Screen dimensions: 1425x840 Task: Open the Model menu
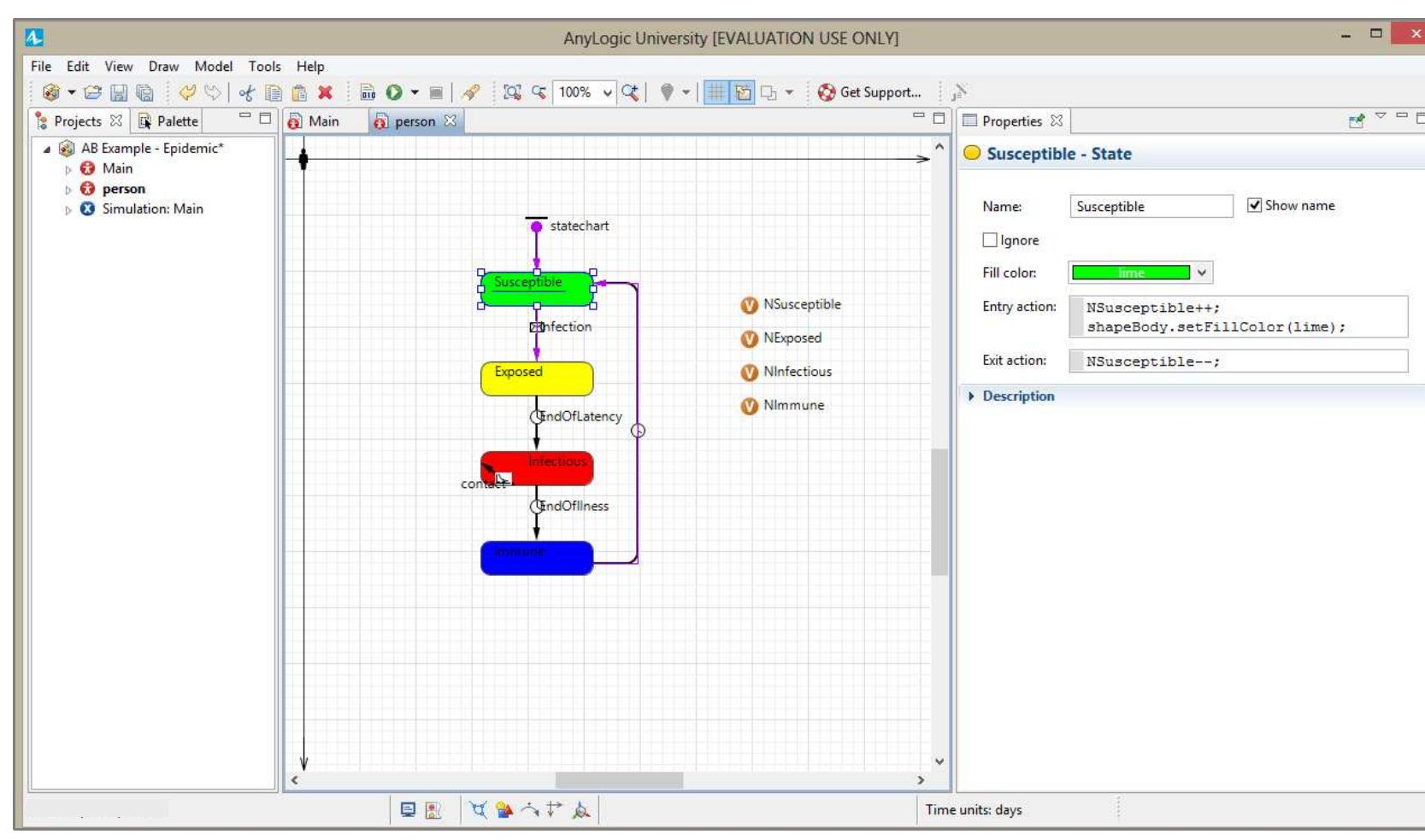(213, 67)
